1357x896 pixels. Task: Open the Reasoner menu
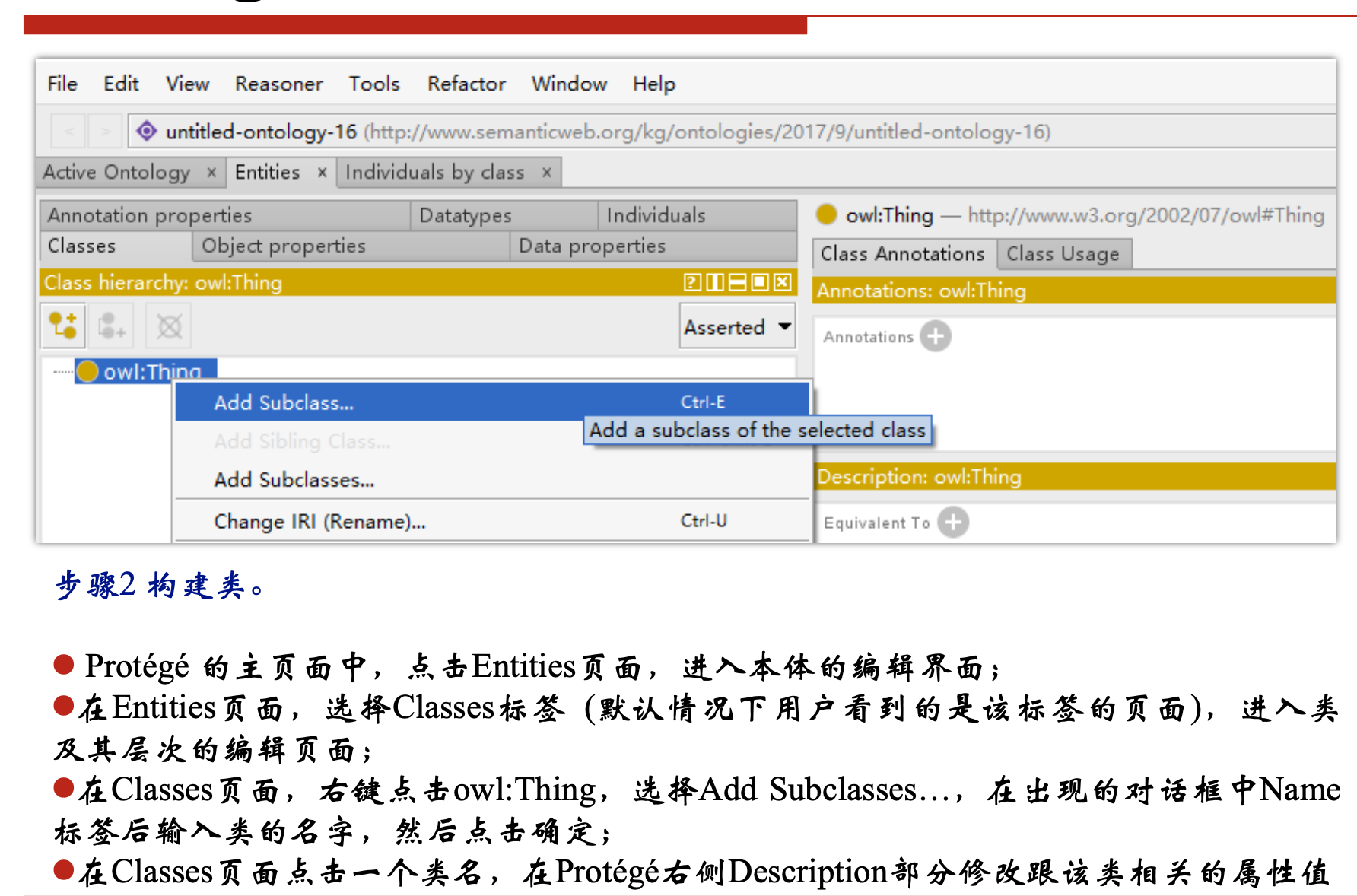[278, 84]
